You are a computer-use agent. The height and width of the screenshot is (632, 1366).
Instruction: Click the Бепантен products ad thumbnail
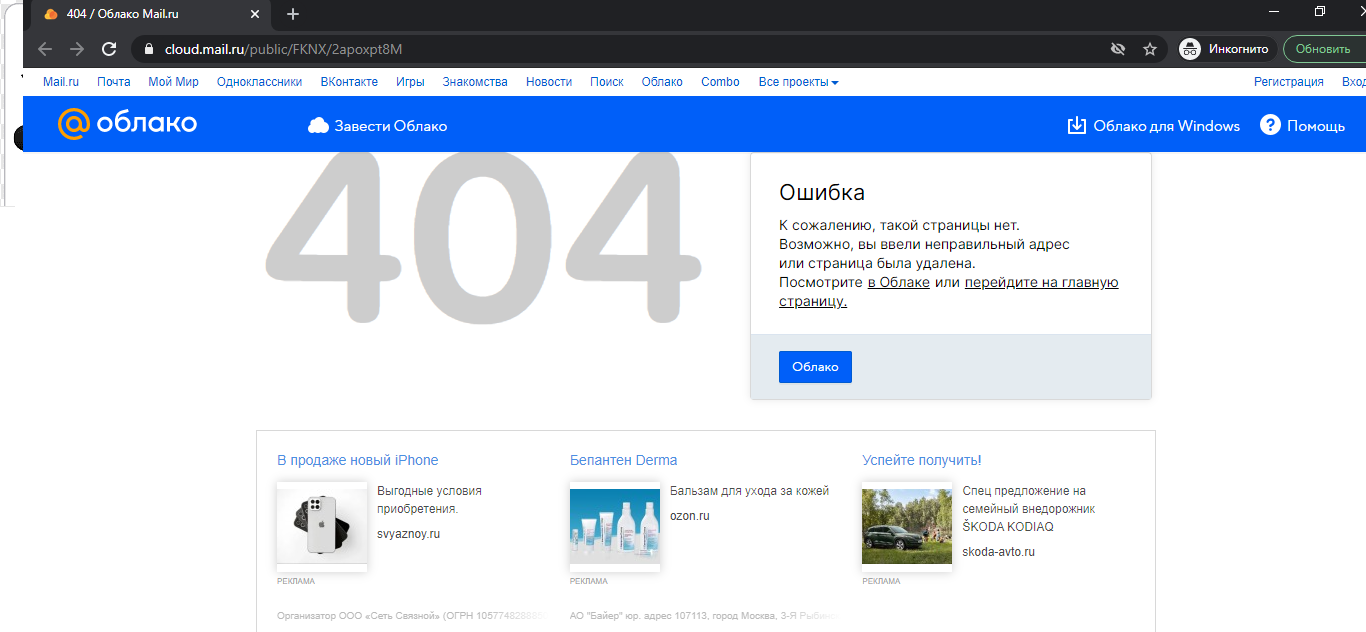615,526
